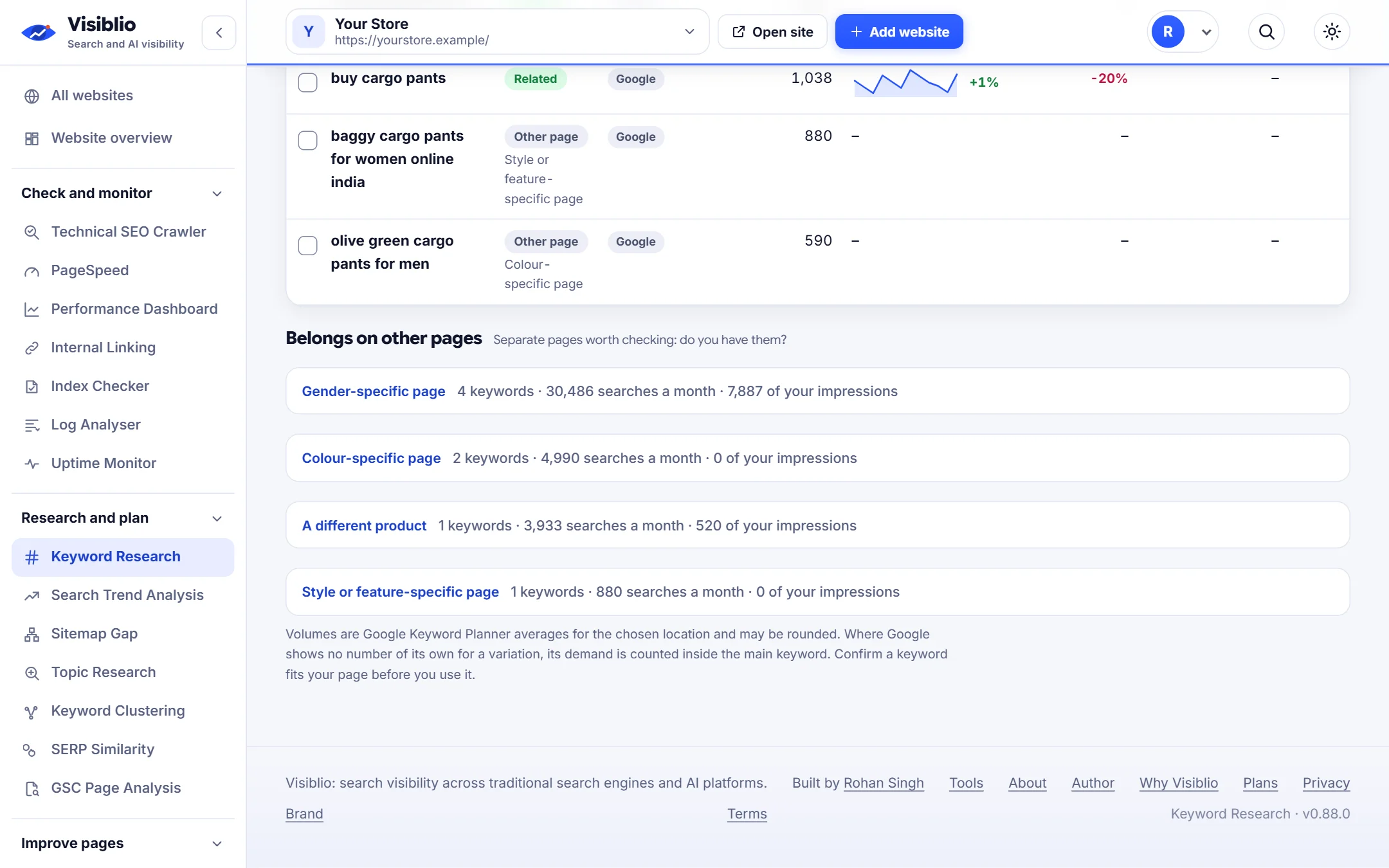Click the GSC Page Analysis icon
Viewport: 1389px width, 868px height.
[32, 788]
